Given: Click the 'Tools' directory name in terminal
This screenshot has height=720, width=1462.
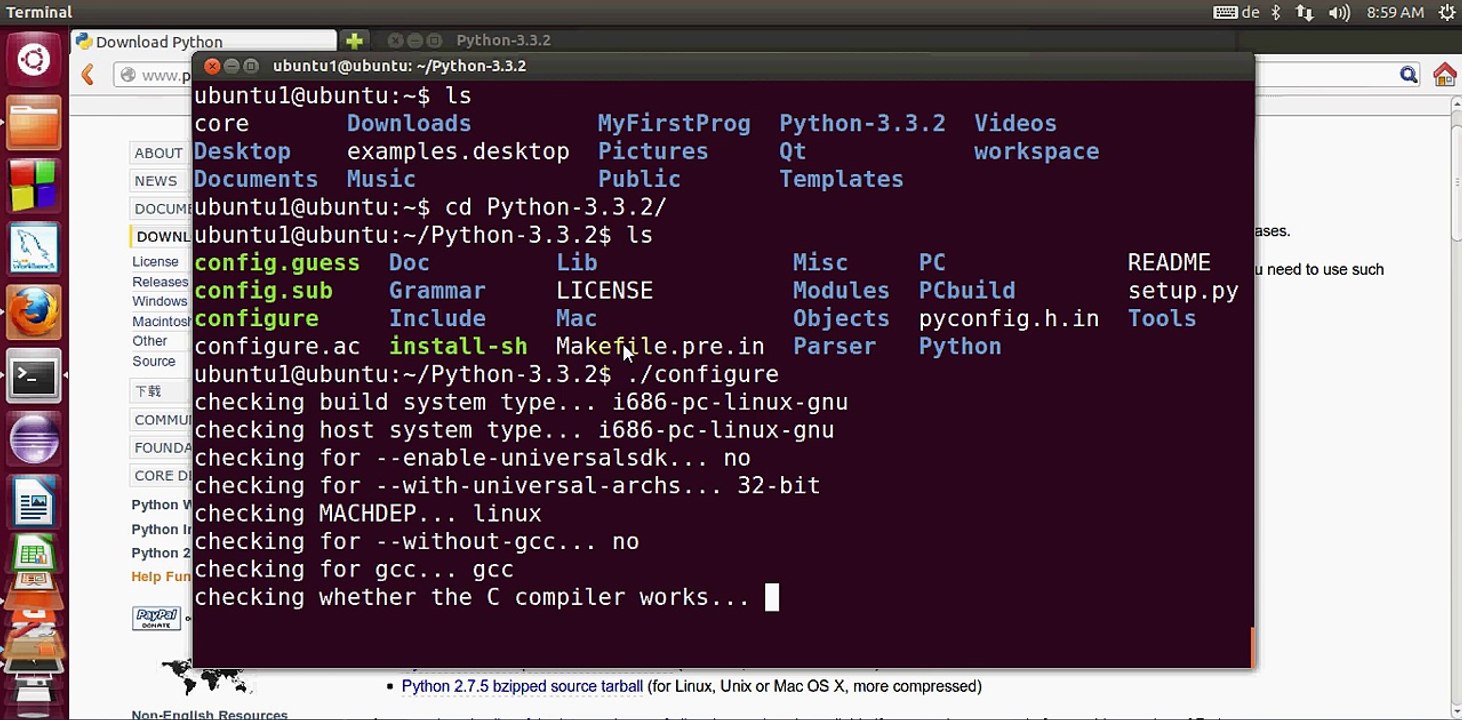Looking at the screenshot, I should (1162, 319).
